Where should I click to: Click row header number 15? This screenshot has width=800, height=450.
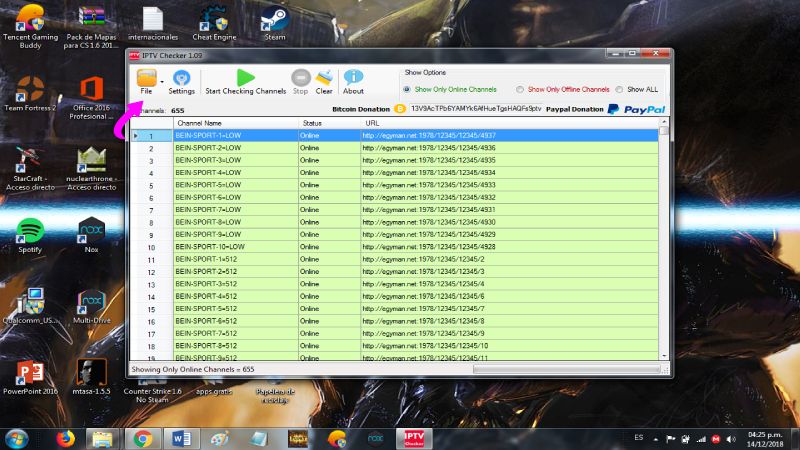[152, 309]
